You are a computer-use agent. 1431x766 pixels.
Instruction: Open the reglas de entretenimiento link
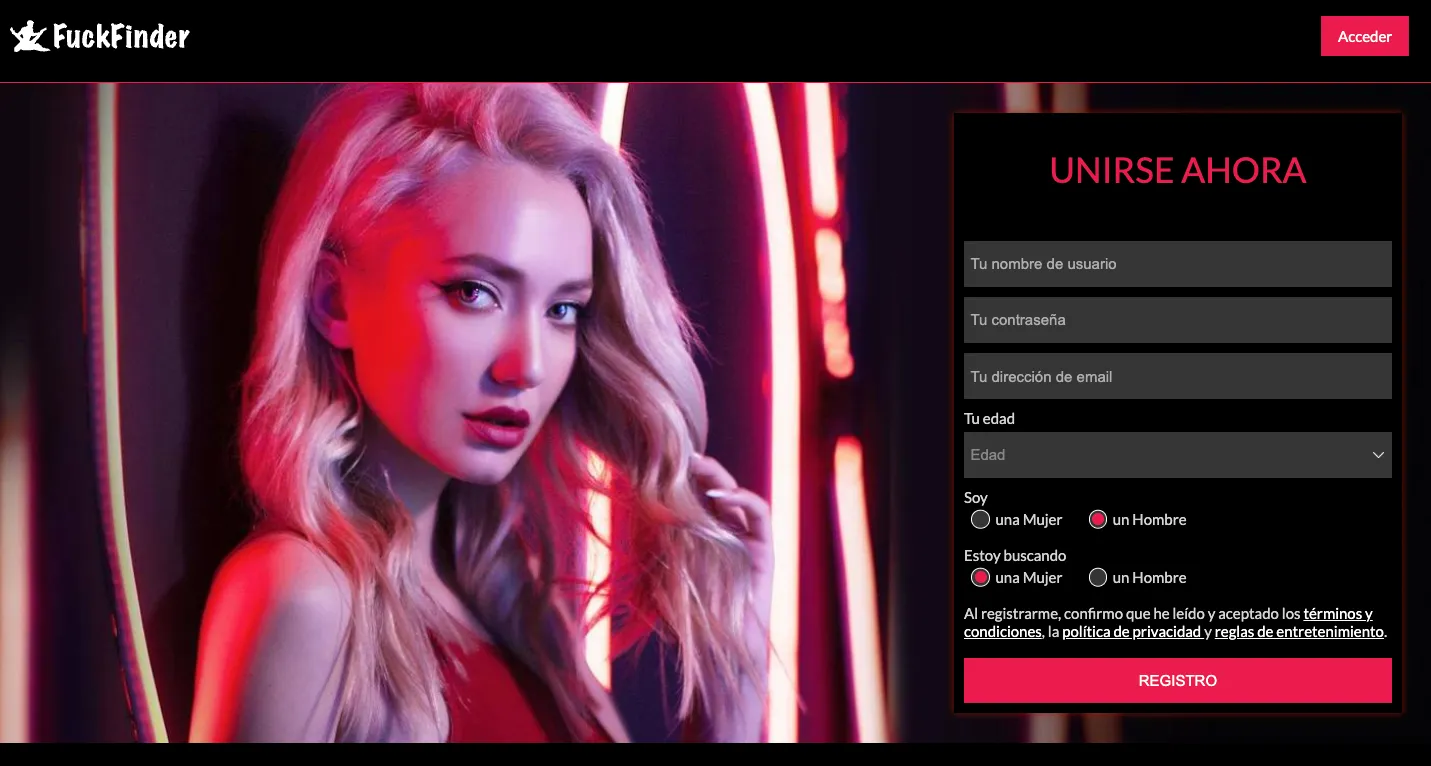click(x=1299, y=632)
